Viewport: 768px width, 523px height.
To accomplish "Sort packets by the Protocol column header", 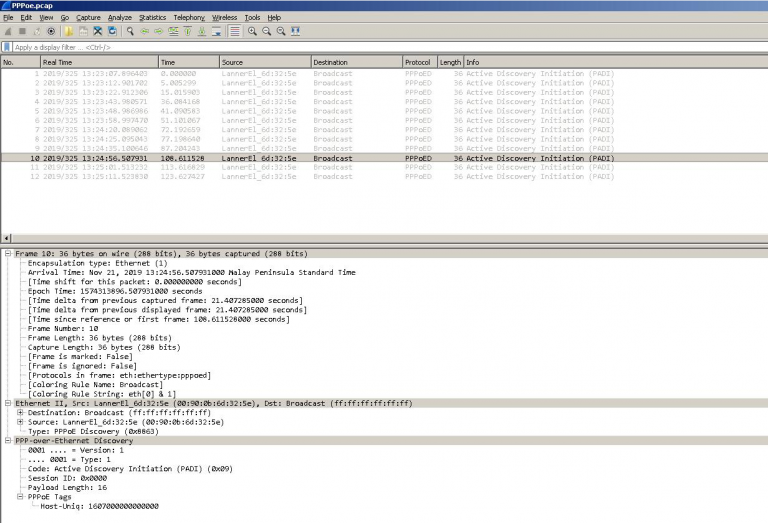I will (x=419, y=62).
